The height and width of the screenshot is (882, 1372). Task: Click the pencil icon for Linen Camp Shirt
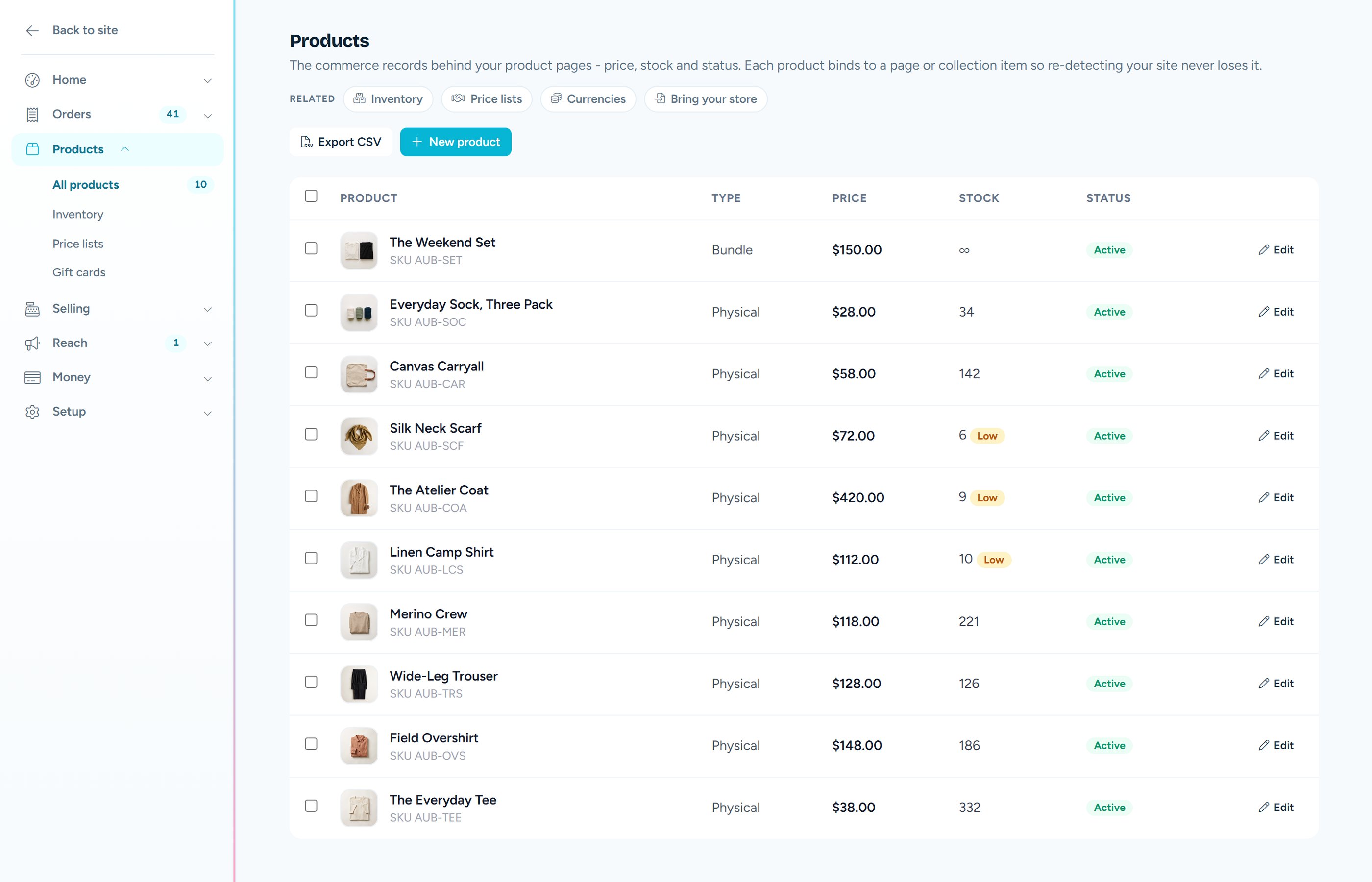point(1264,559)
